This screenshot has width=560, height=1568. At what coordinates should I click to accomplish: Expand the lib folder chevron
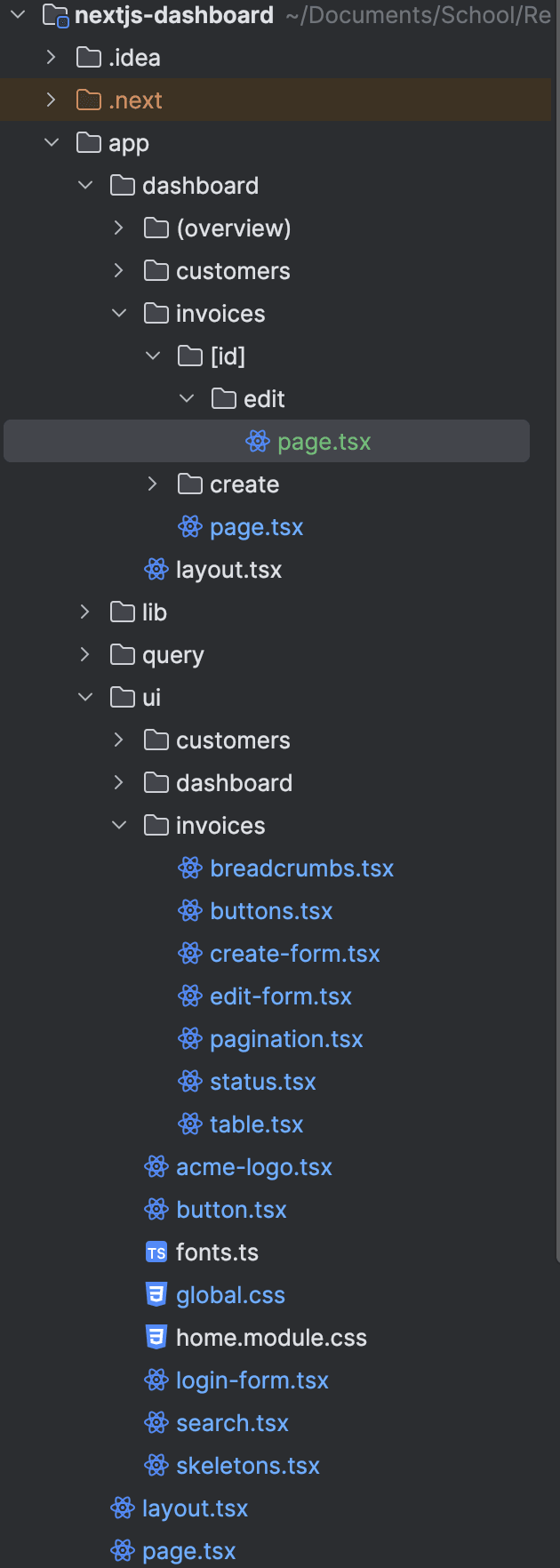(x=85, y=612)
